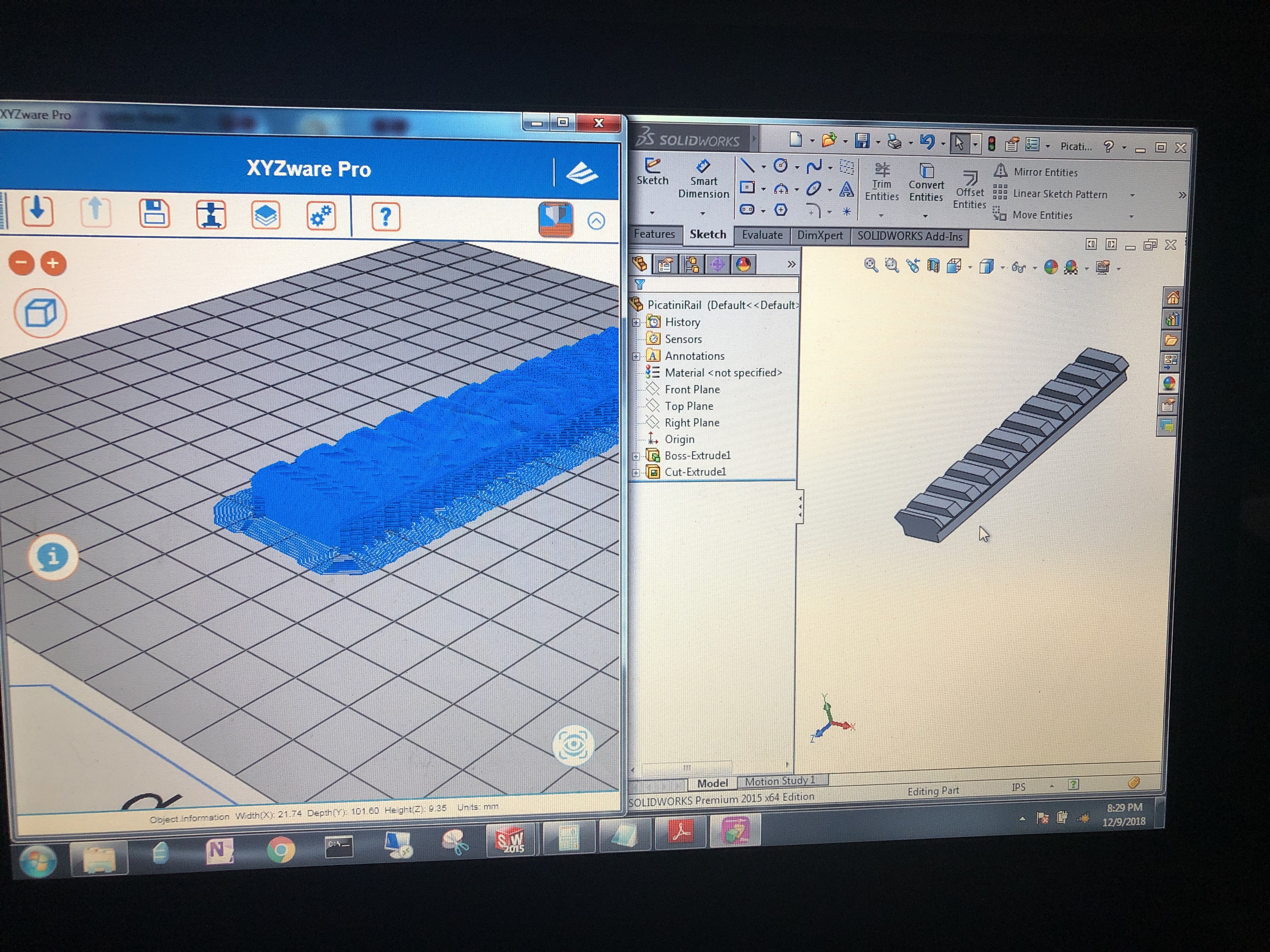
Task: Expand the History tree node
Action: (x=636, y=322)
